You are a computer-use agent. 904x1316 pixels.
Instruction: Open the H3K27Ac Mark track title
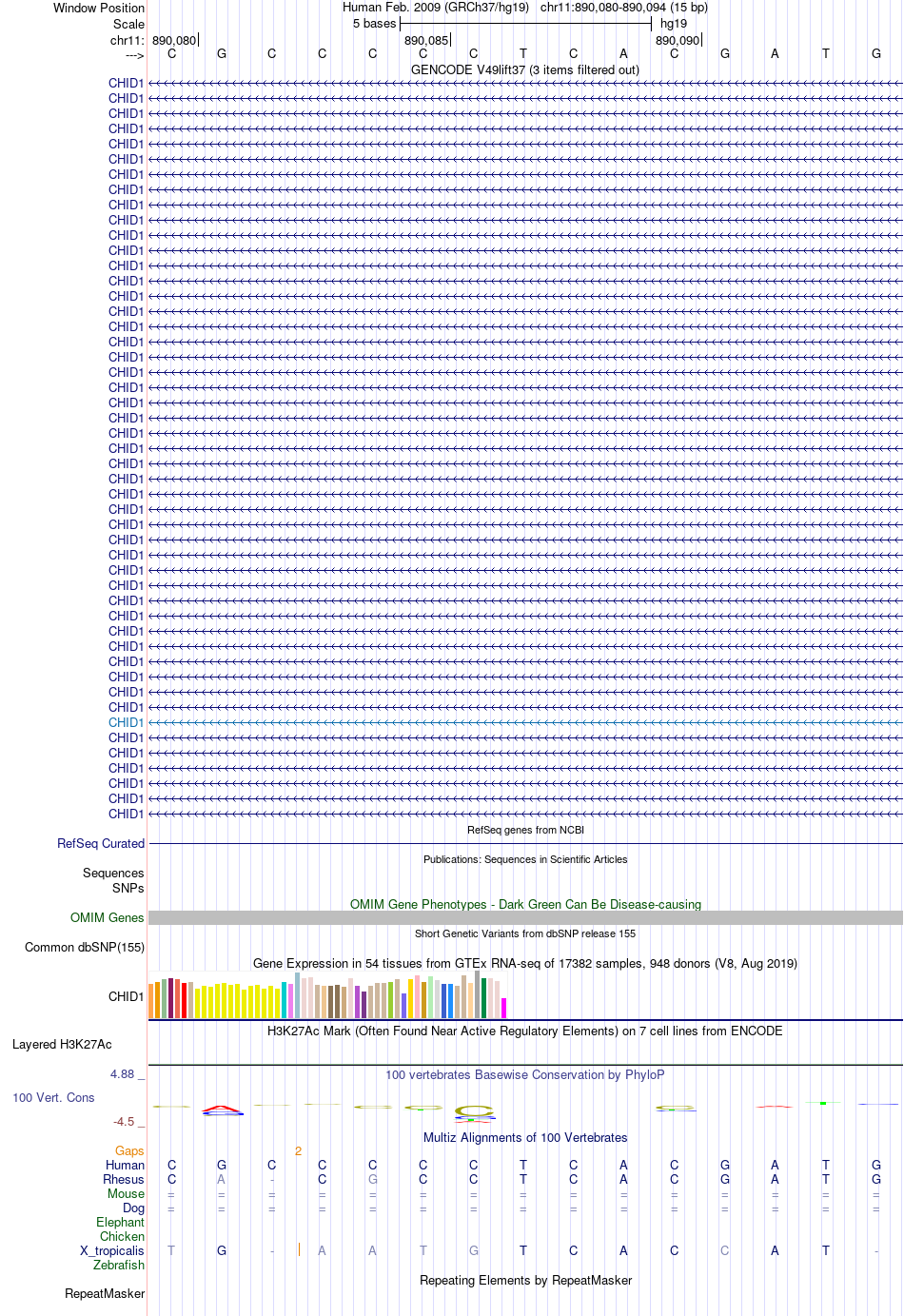point(525,1031)
